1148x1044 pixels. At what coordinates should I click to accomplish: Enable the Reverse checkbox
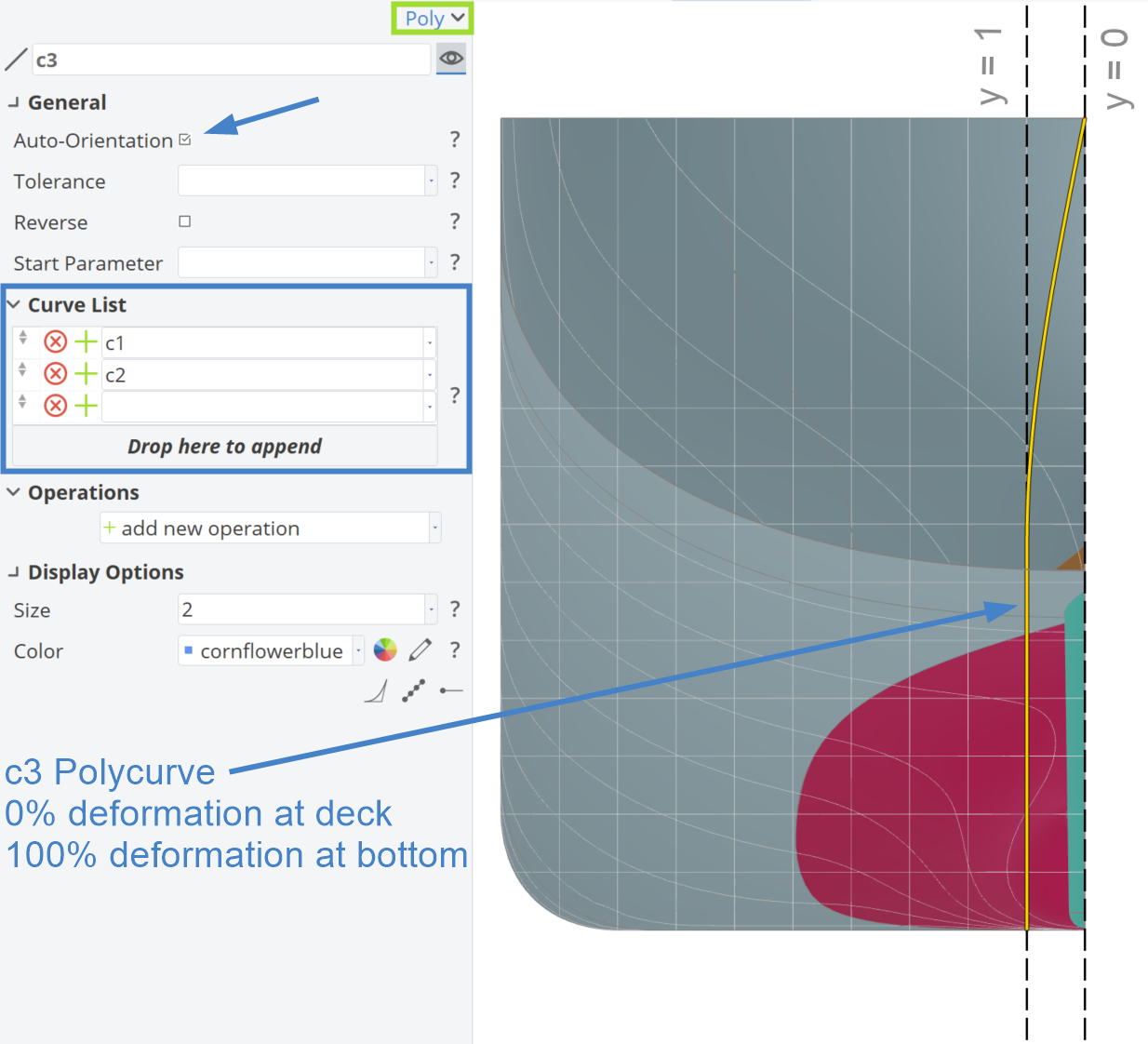point(185,221)
